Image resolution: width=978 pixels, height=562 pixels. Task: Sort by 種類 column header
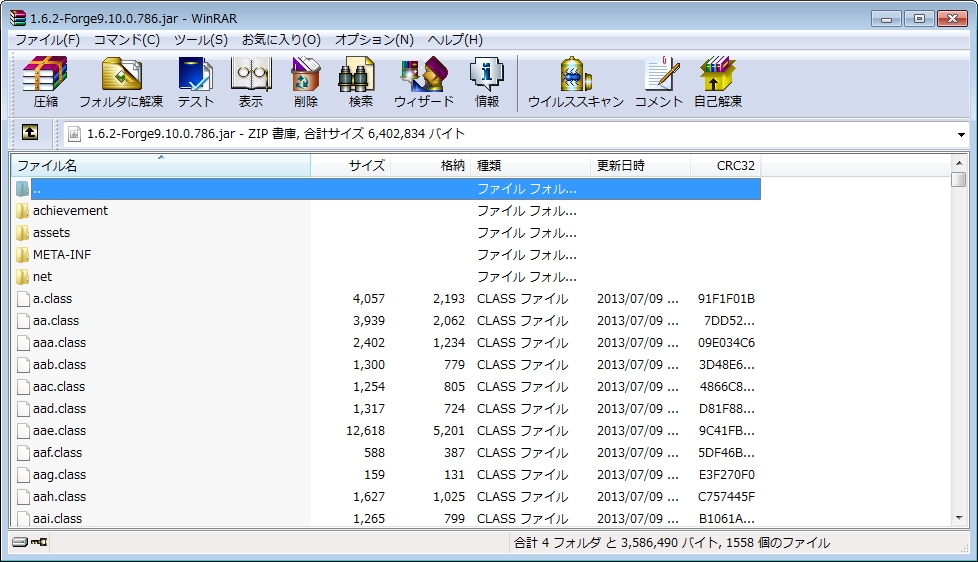point(530,165)
